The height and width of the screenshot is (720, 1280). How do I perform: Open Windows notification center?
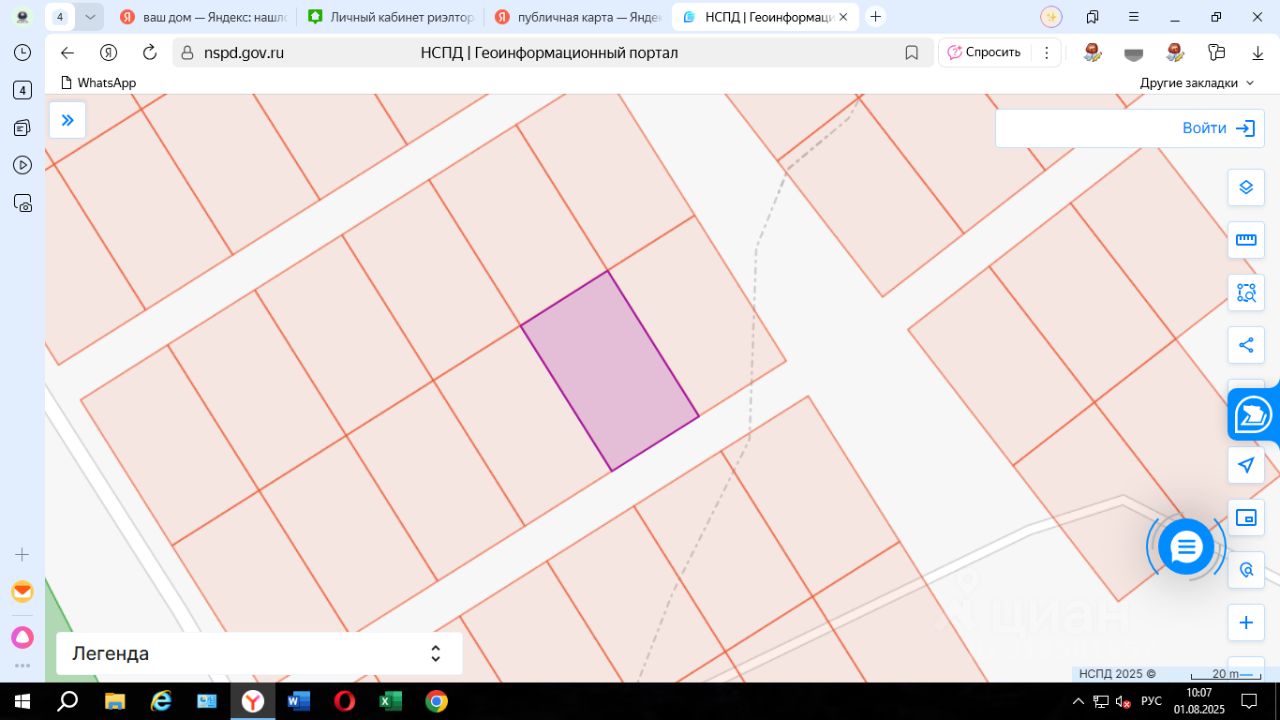pos(1249,701)
